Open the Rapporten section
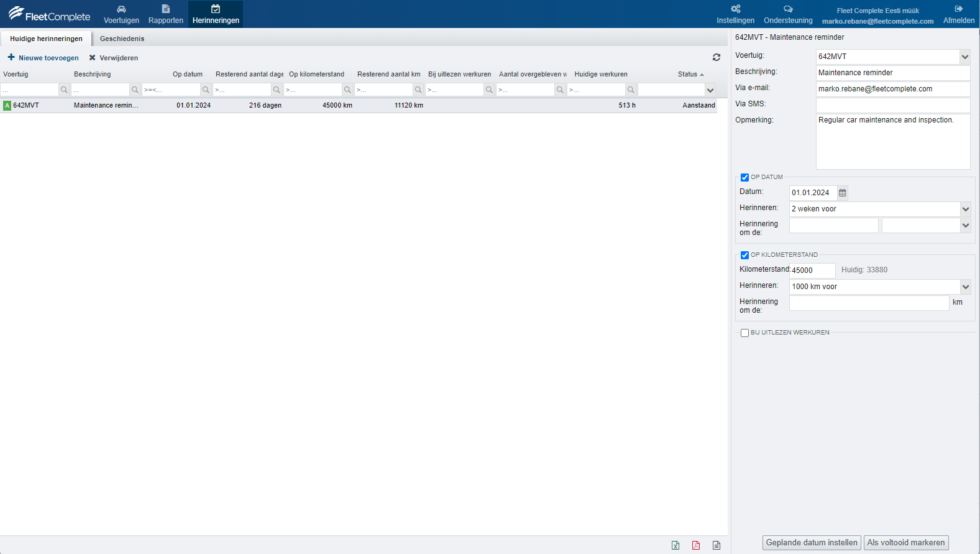 (x=165, y=14)
